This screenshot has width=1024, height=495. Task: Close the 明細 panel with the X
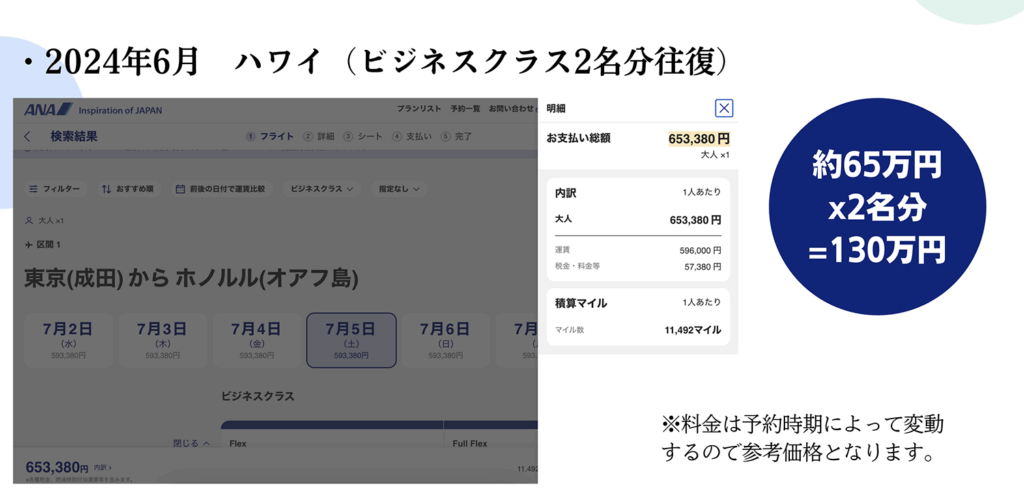724,109
